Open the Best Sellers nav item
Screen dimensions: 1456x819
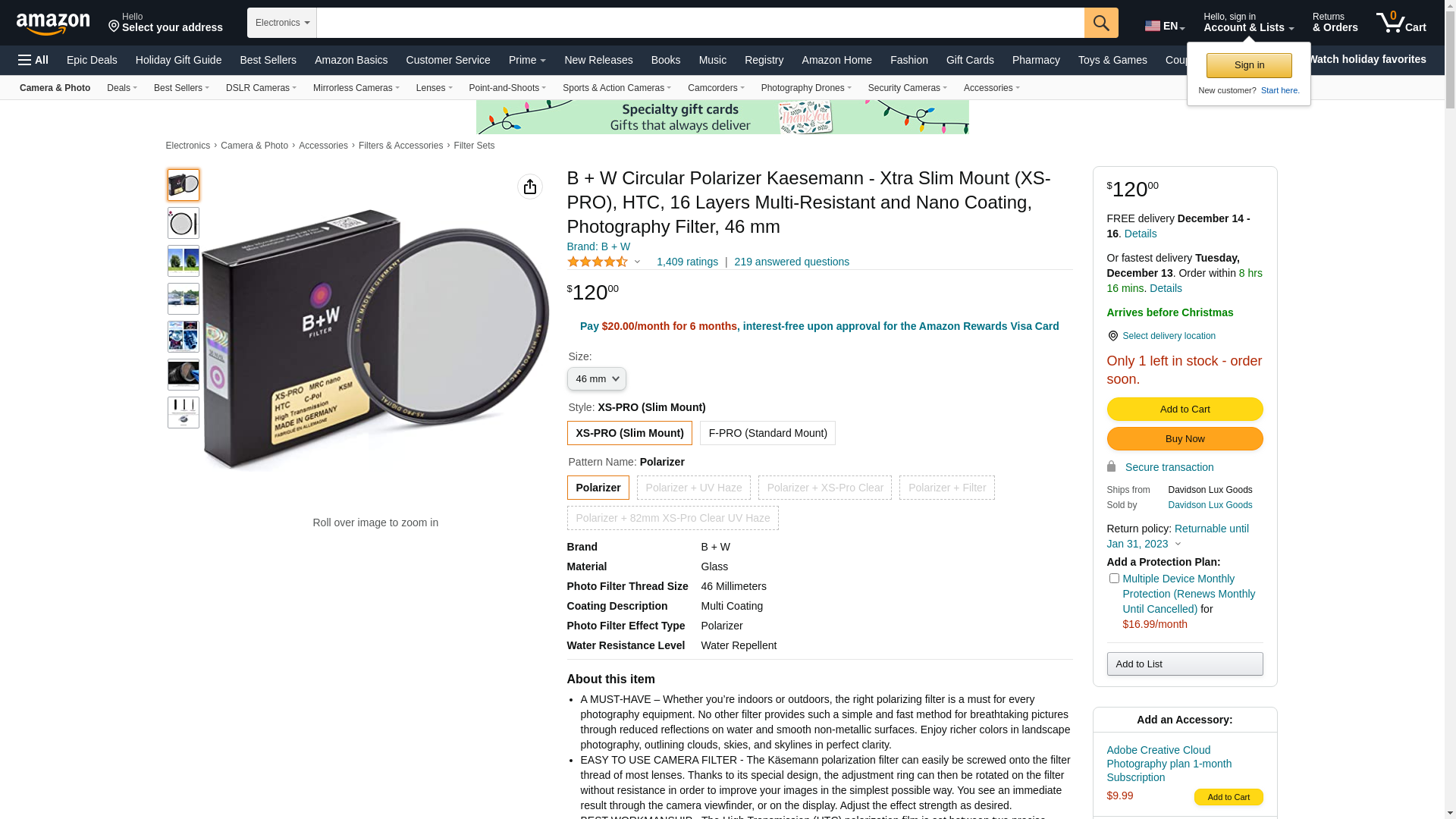tap(268, 60)
